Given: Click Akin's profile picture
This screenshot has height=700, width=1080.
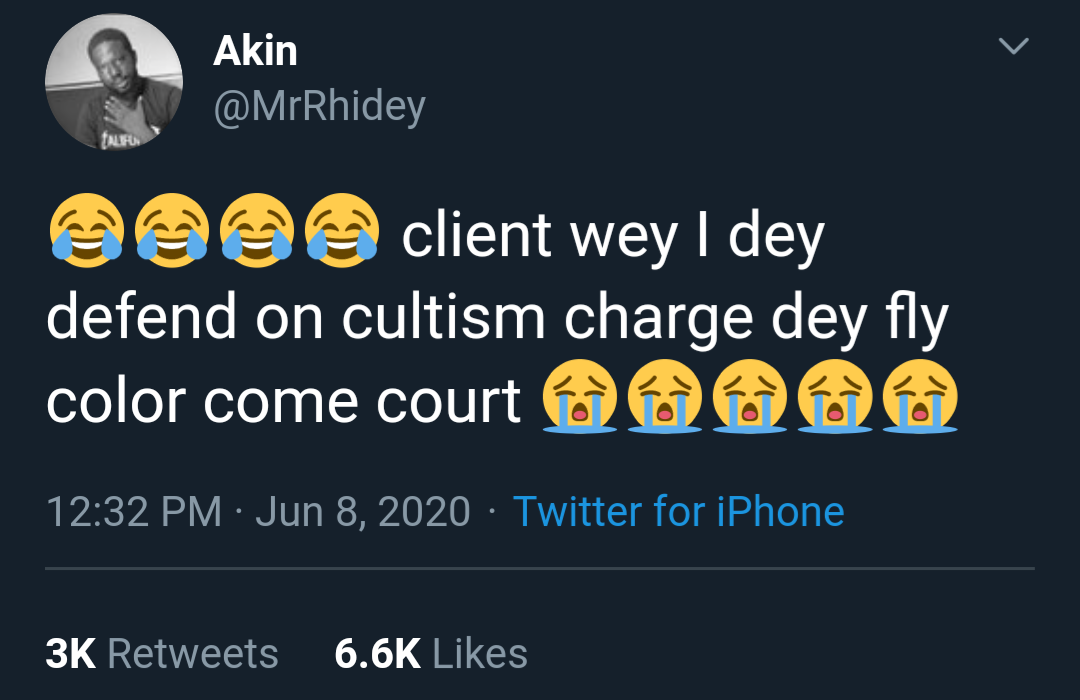Looking at the screenshot, I should click(114, 83).
